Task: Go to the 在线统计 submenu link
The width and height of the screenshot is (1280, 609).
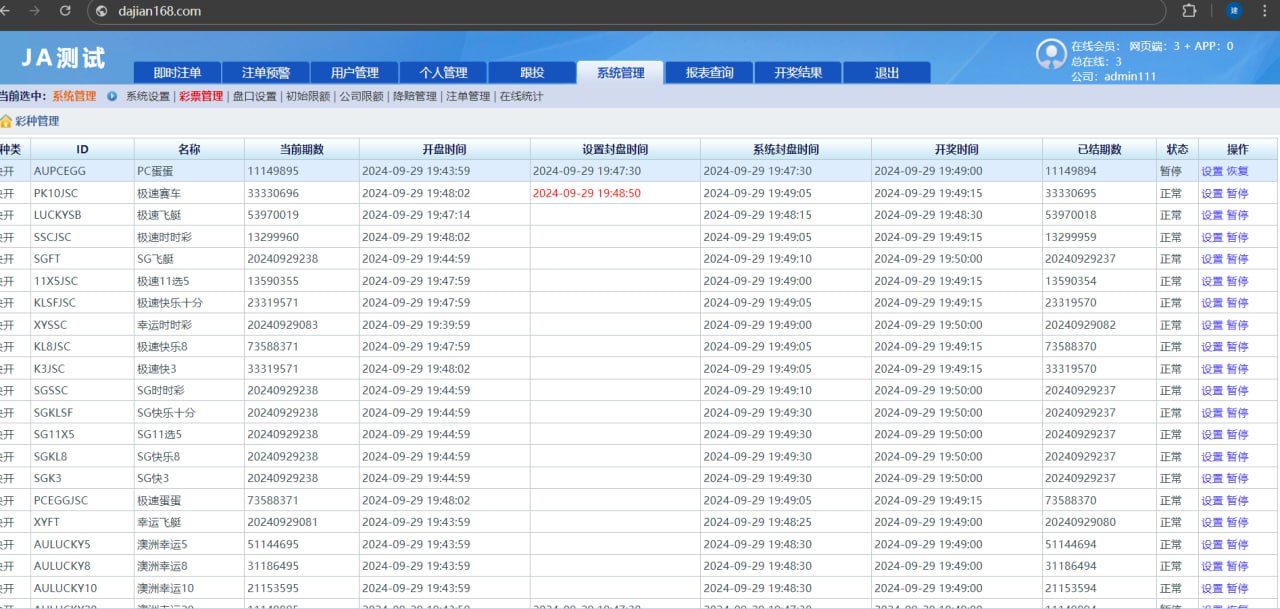Action: point(521,97)
